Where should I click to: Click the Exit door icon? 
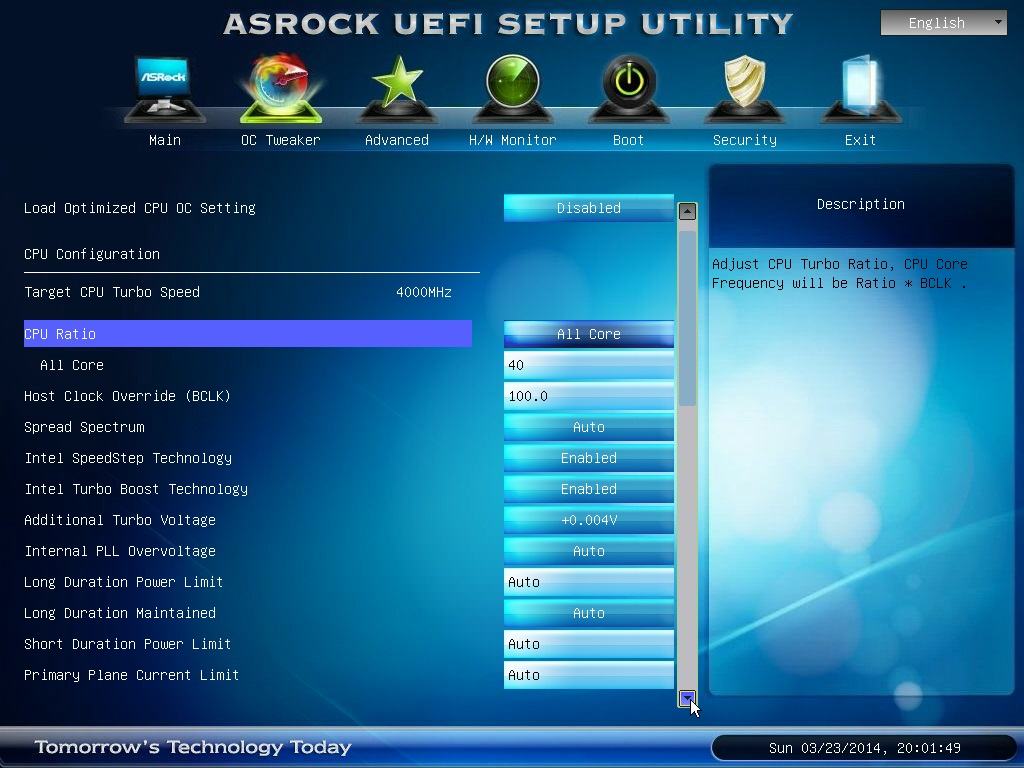860,88
